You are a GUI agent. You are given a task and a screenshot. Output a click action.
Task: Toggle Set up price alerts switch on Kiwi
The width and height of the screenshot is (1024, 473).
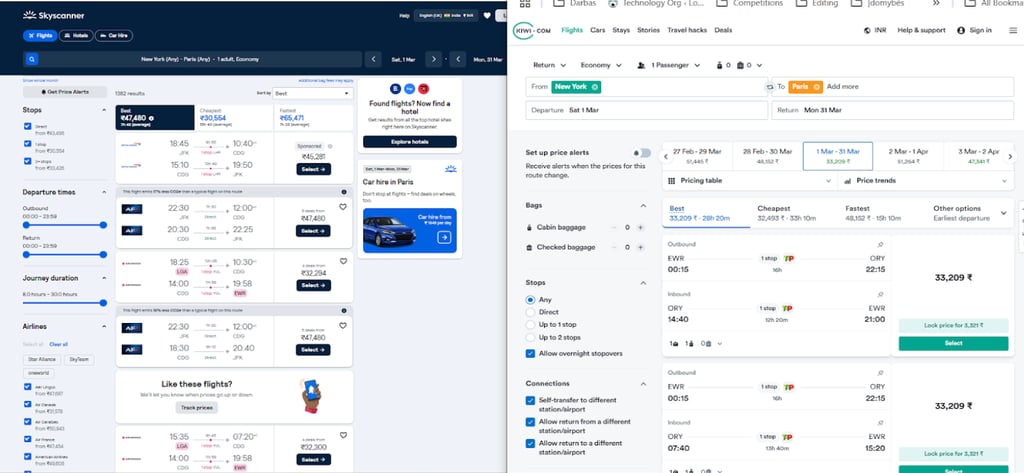(643, 153)
